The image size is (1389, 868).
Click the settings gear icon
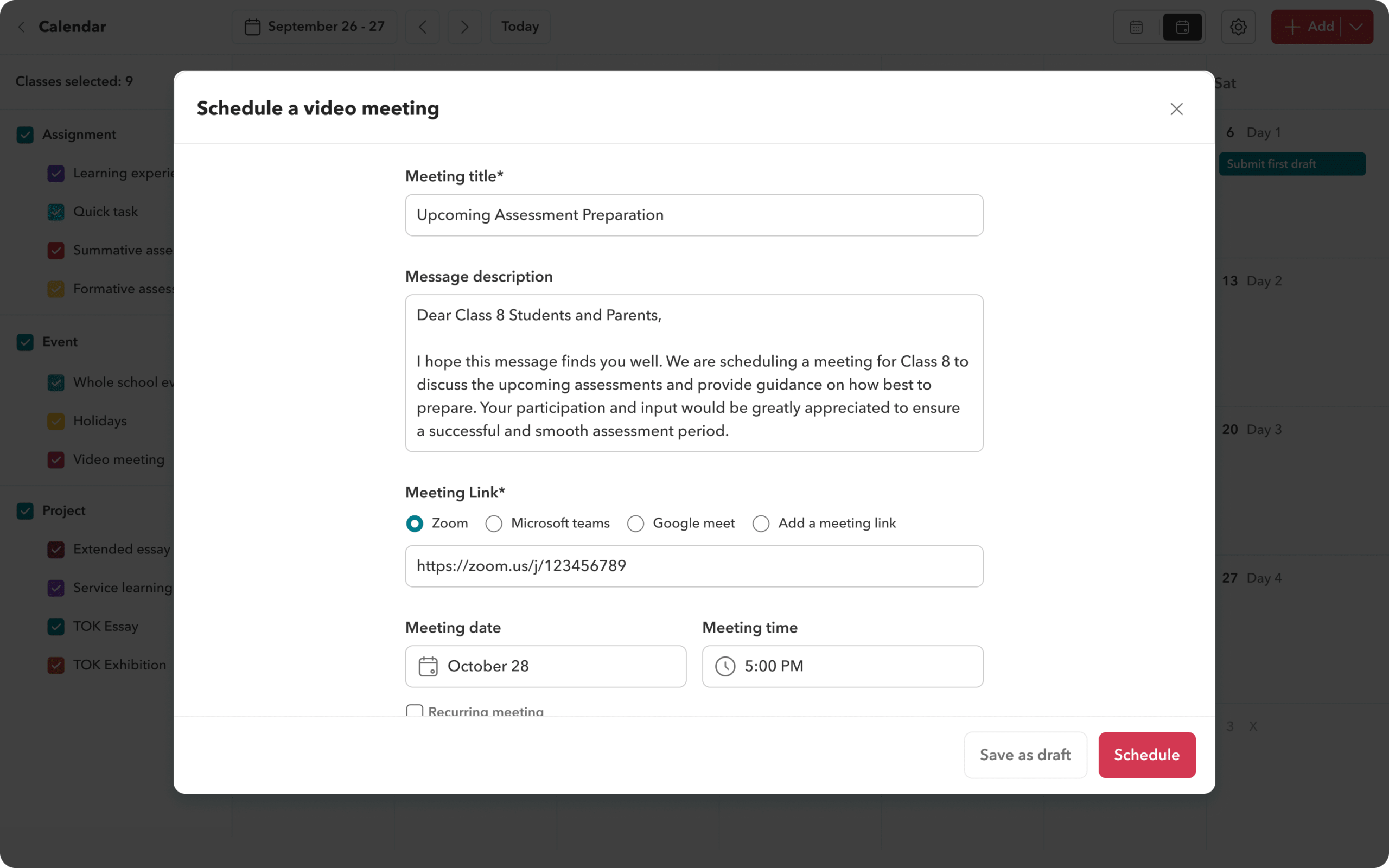point(1238,27)
